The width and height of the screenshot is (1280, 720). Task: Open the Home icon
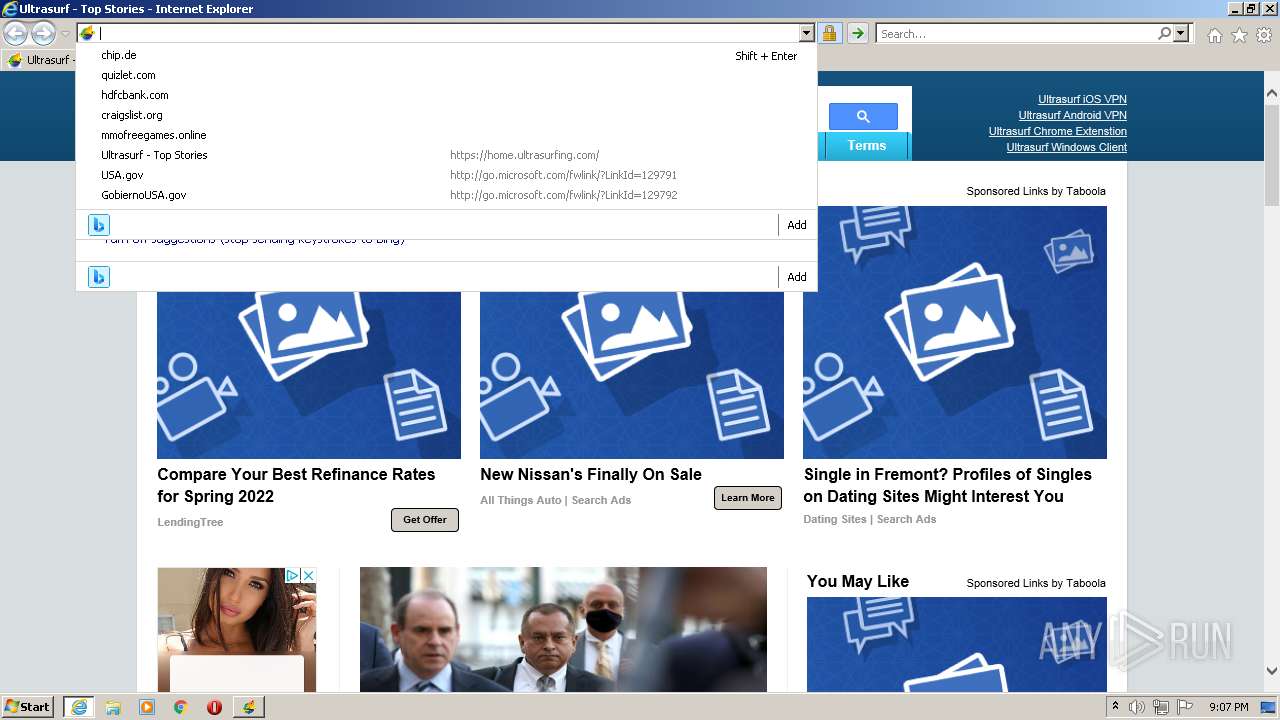point(1214,35)
